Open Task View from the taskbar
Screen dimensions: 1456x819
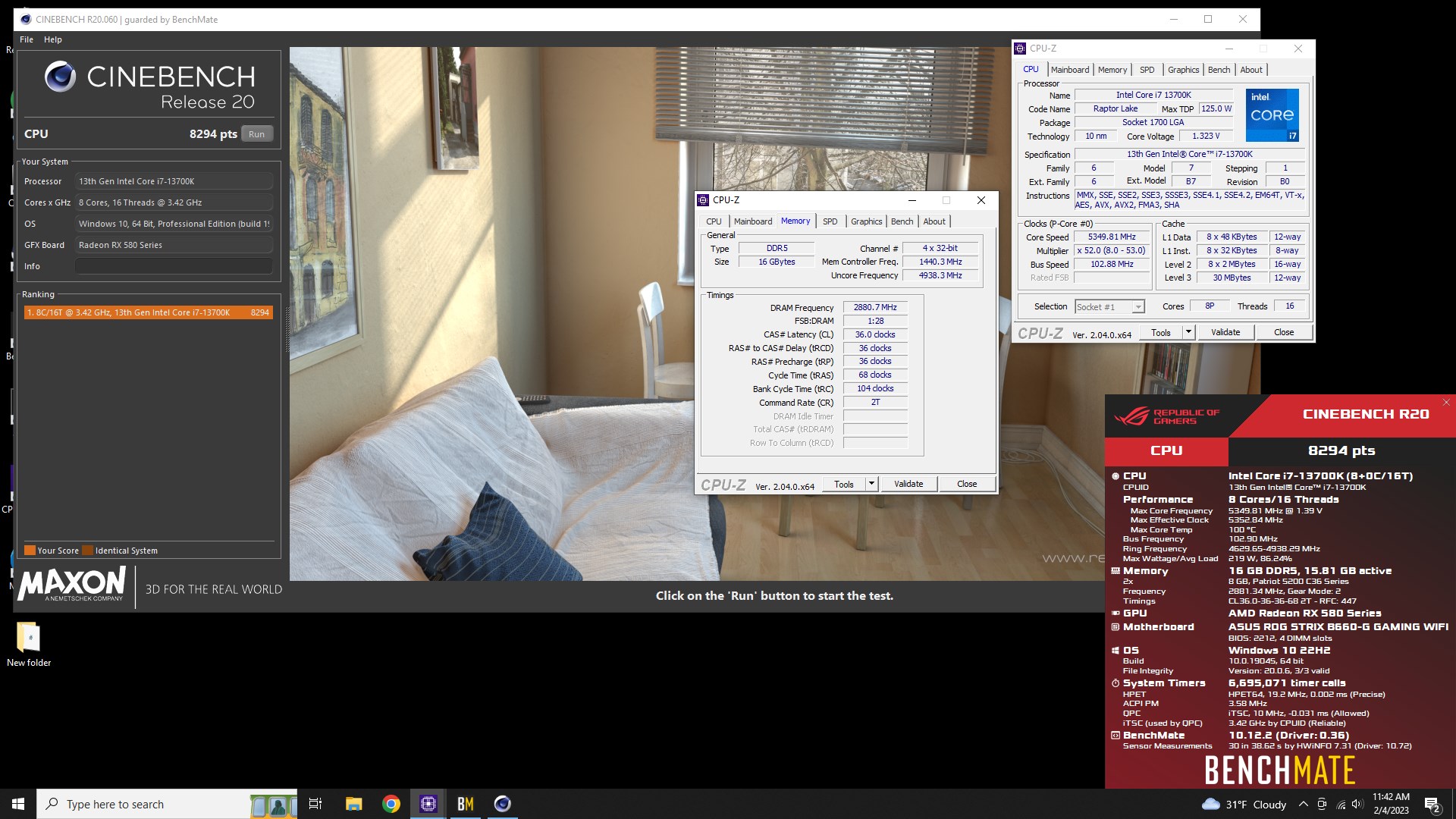[315, 804]
